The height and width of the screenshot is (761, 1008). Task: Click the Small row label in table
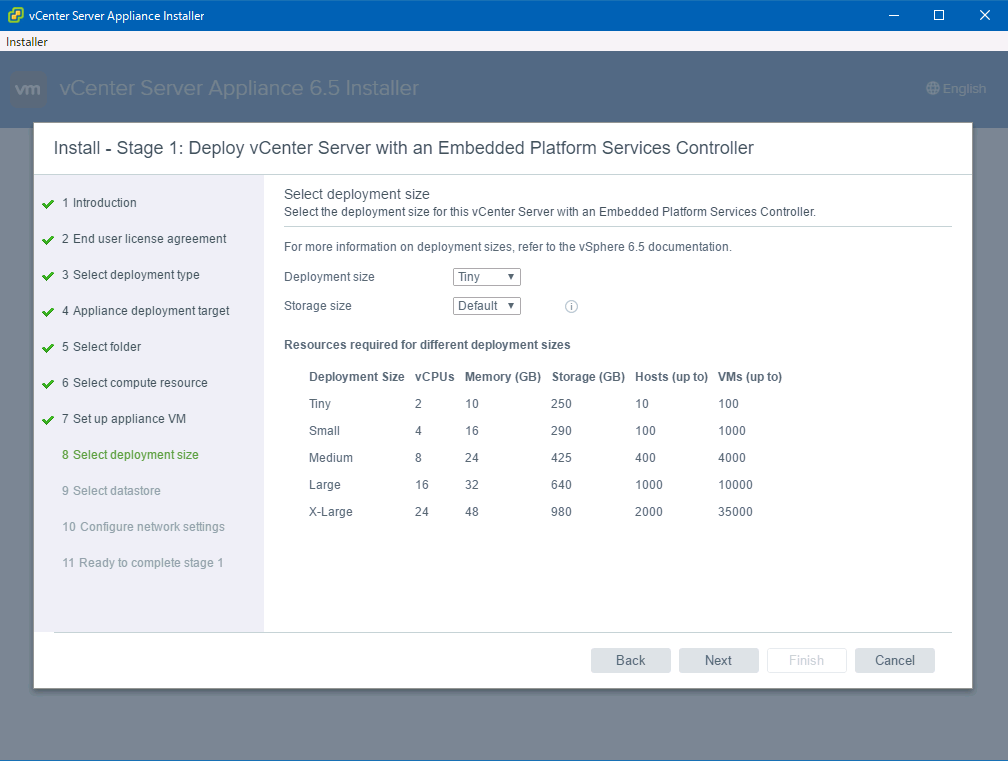pos(324,431)
